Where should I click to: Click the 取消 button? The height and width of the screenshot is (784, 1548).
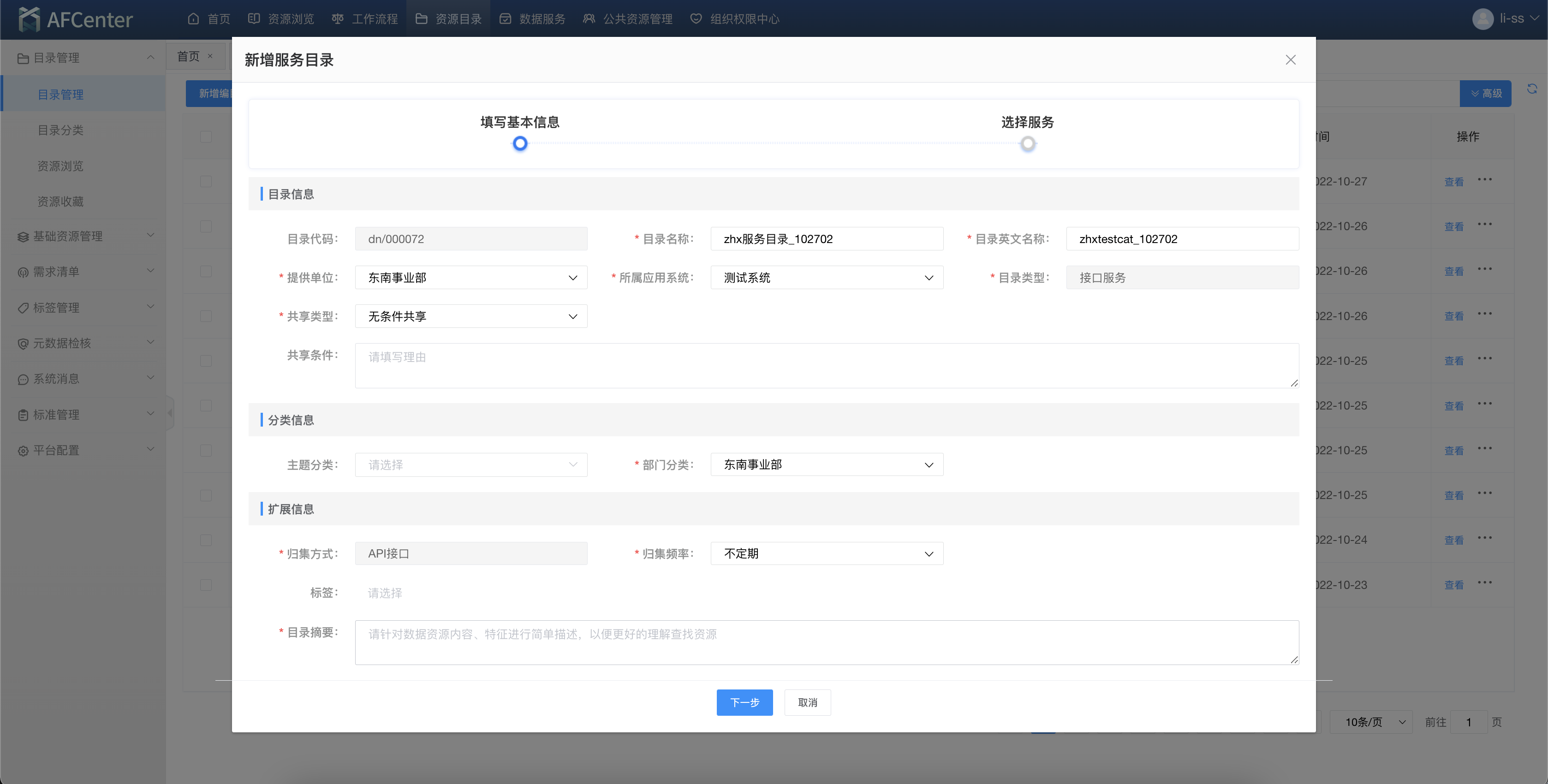(807, 702)
